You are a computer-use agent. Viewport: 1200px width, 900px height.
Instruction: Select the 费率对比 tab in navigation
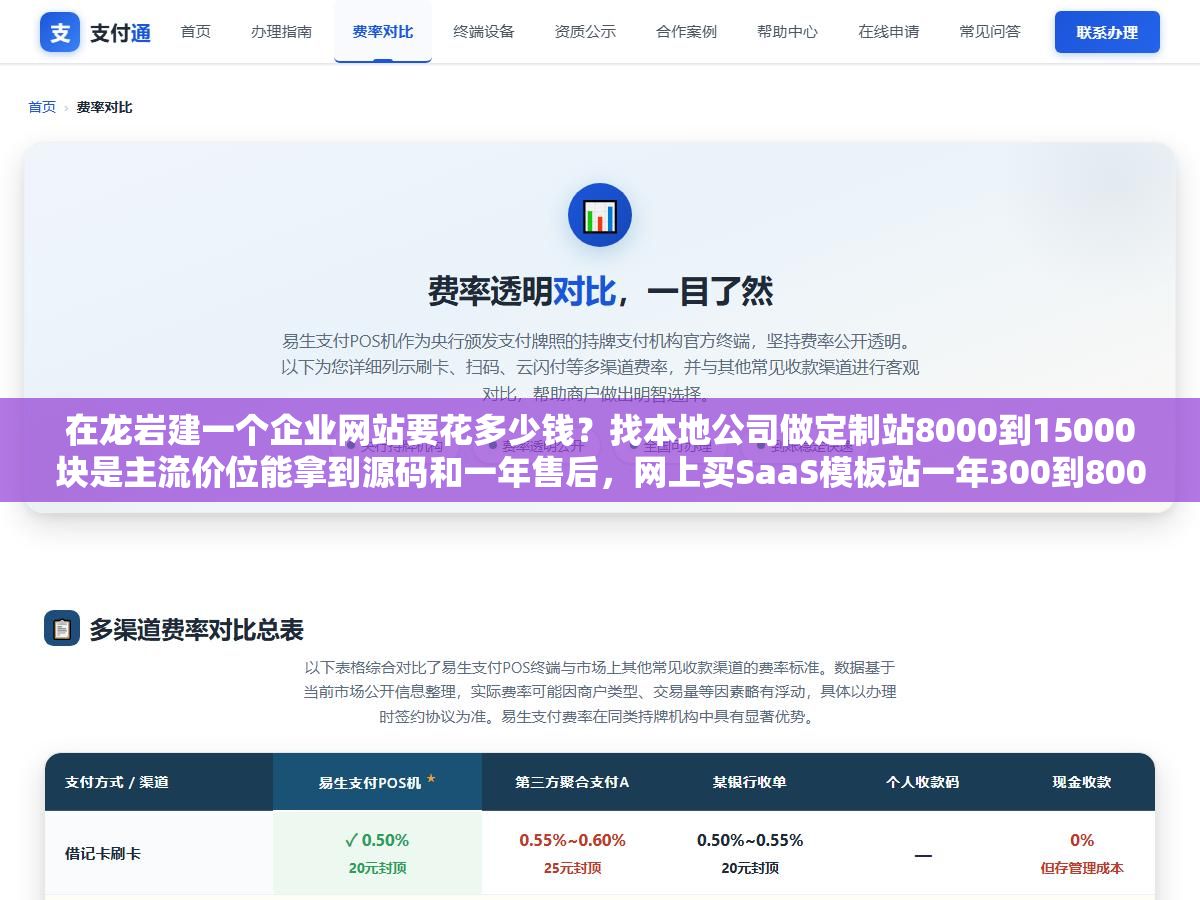(x=383, y=32)
